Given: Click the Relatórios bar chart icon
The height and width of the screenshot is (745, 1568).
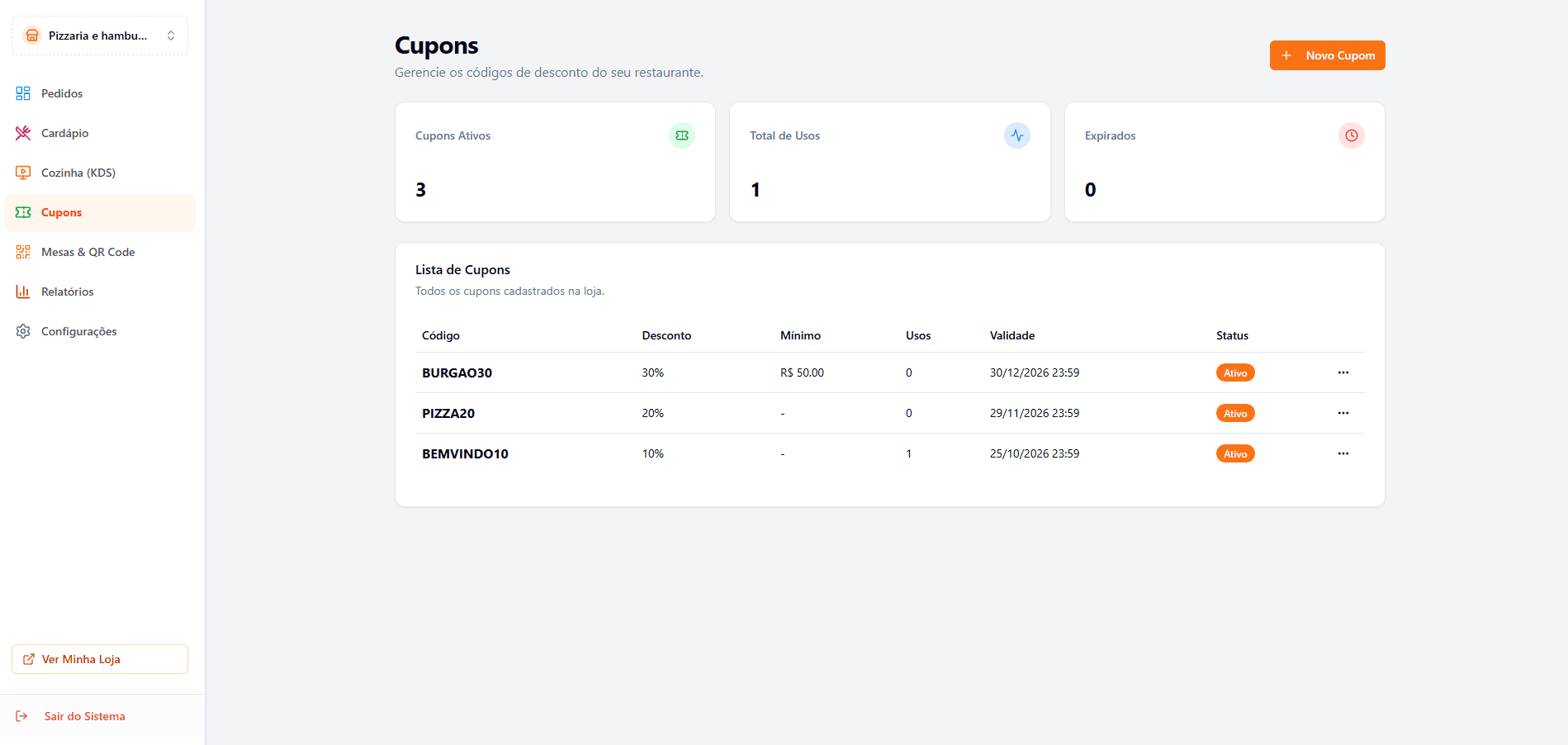Looking at the screenshot, I should 23,292.
